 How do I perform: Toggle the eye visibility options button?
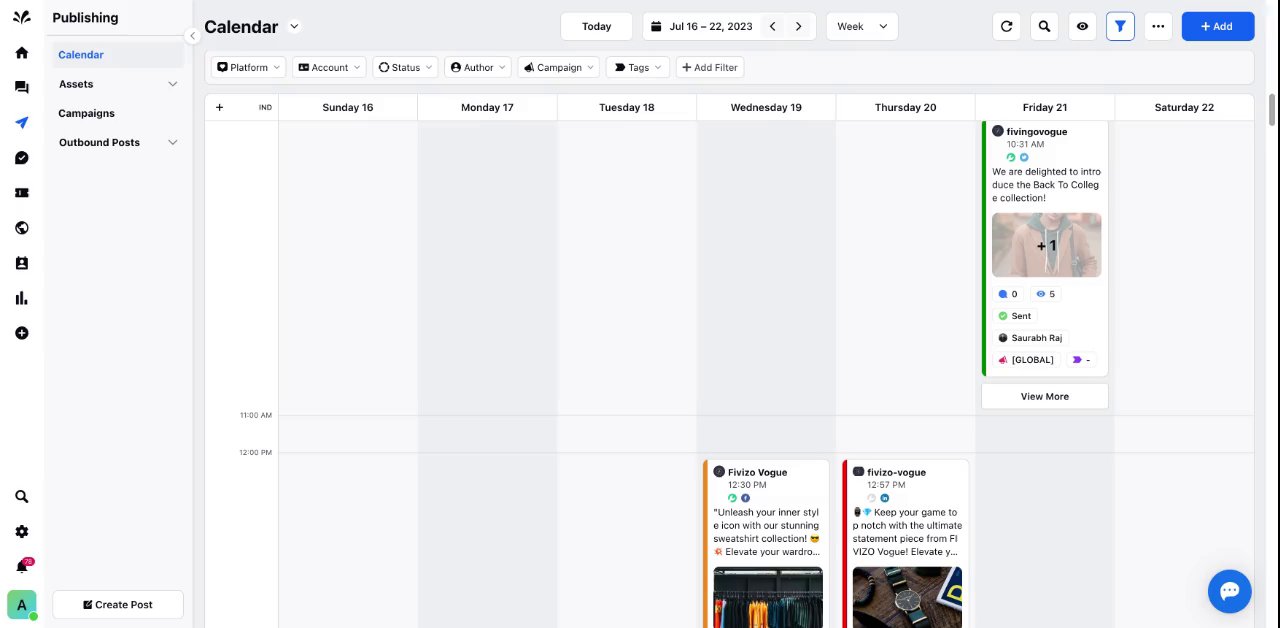1082,26
